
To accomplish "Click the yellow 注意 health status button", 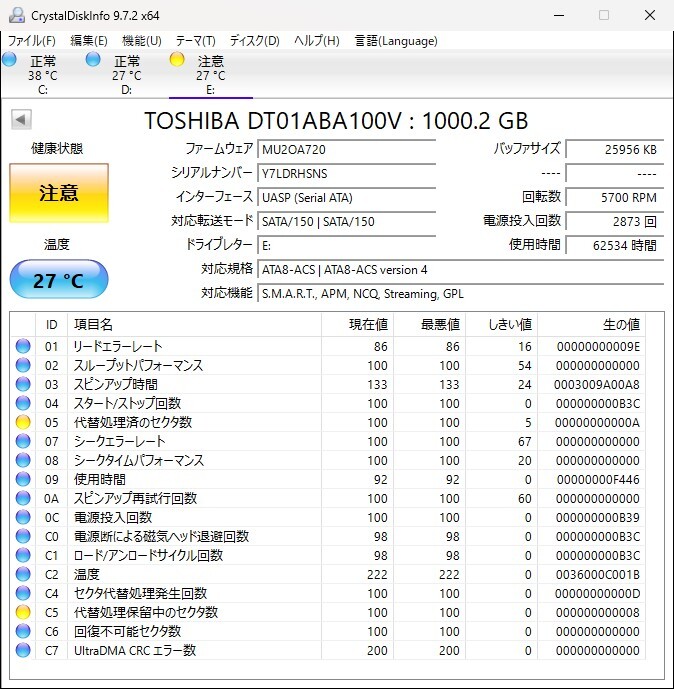I will [x=59, y=193].
